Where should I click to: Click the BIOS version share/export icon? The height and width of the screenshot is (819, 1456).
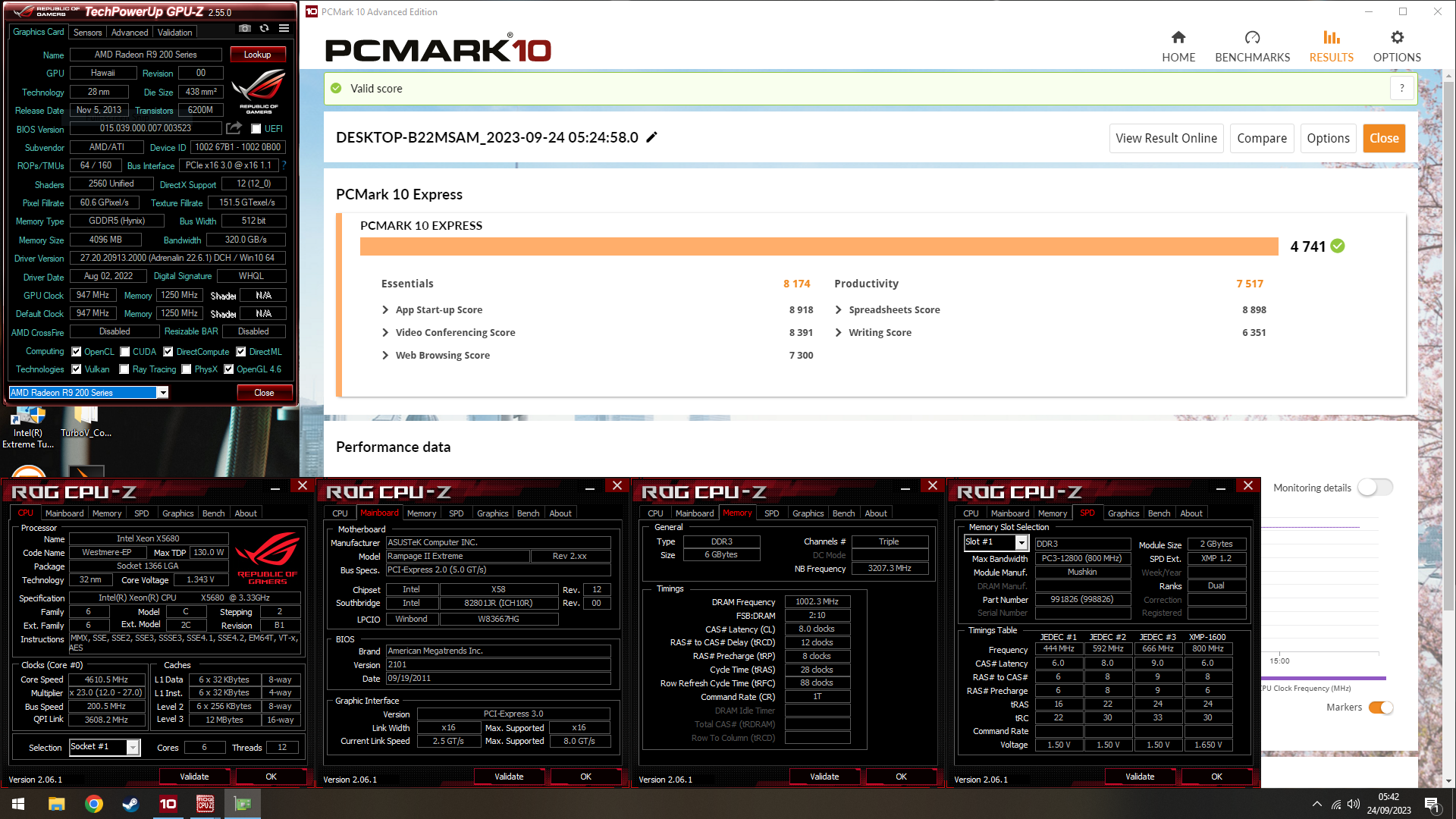[234, 128]
